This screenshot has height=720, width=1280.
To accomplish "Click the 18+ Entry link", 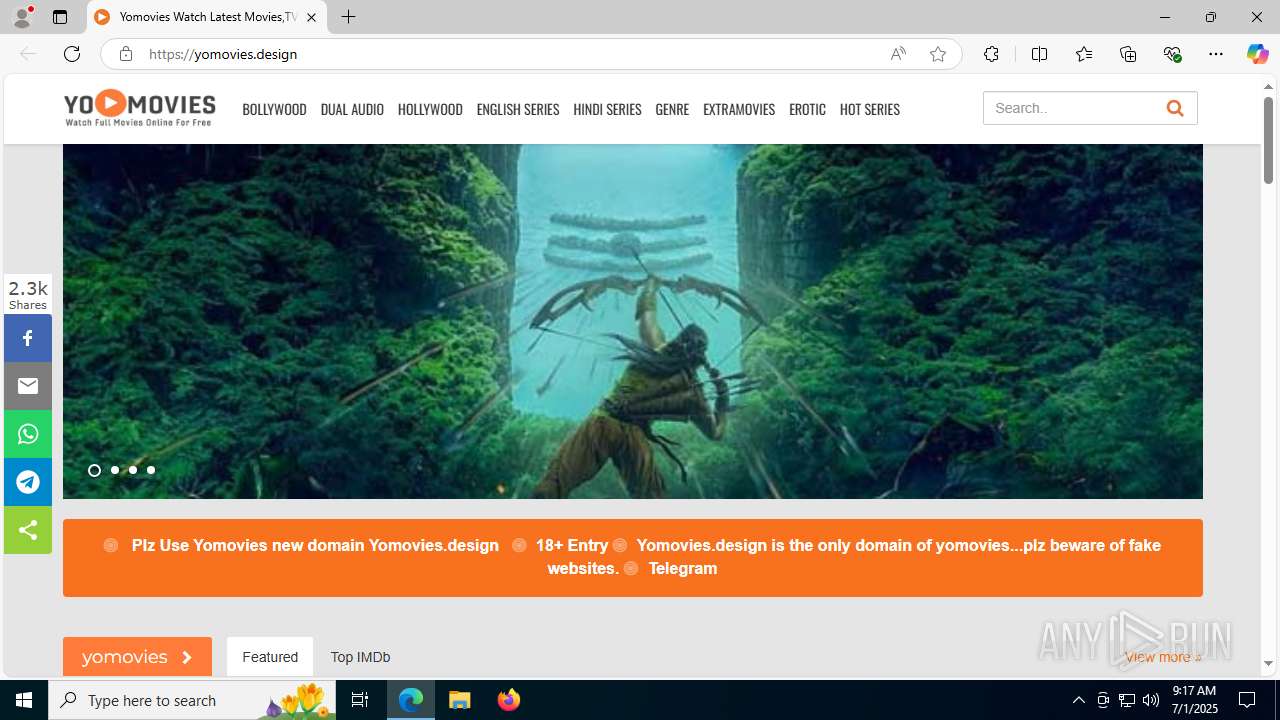I will (x=572, y=545).
